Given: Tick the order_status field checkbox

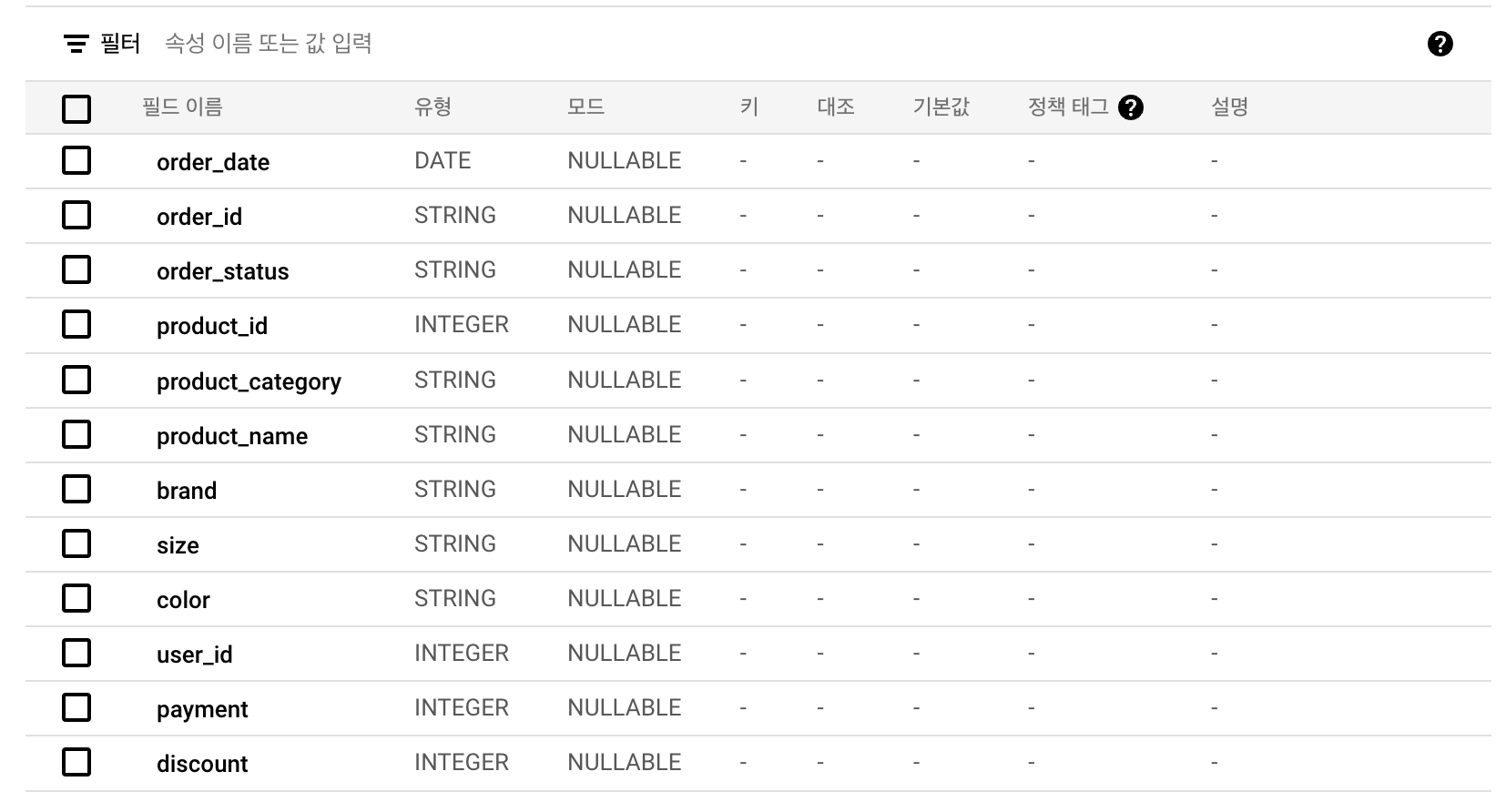Looking at the screenshot, I should 76,269.
